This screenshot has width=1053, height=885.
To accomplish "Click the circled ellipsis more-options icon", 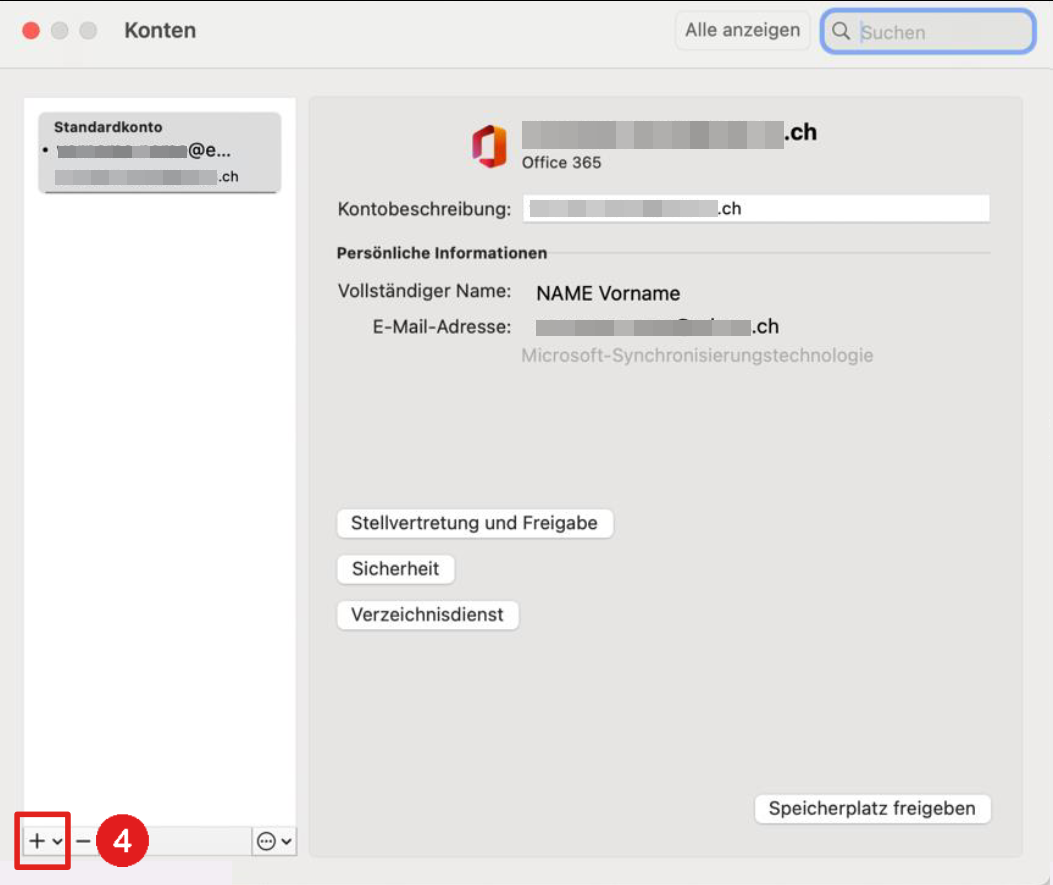I will pyautogui.click(x=266, y=842).
